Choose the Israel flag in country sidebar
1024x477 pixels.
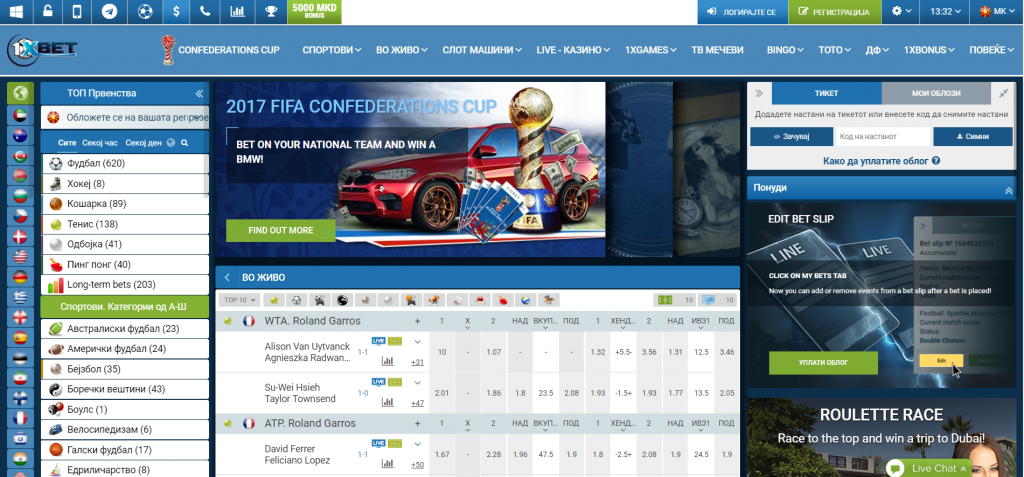(x=20, y=439)
